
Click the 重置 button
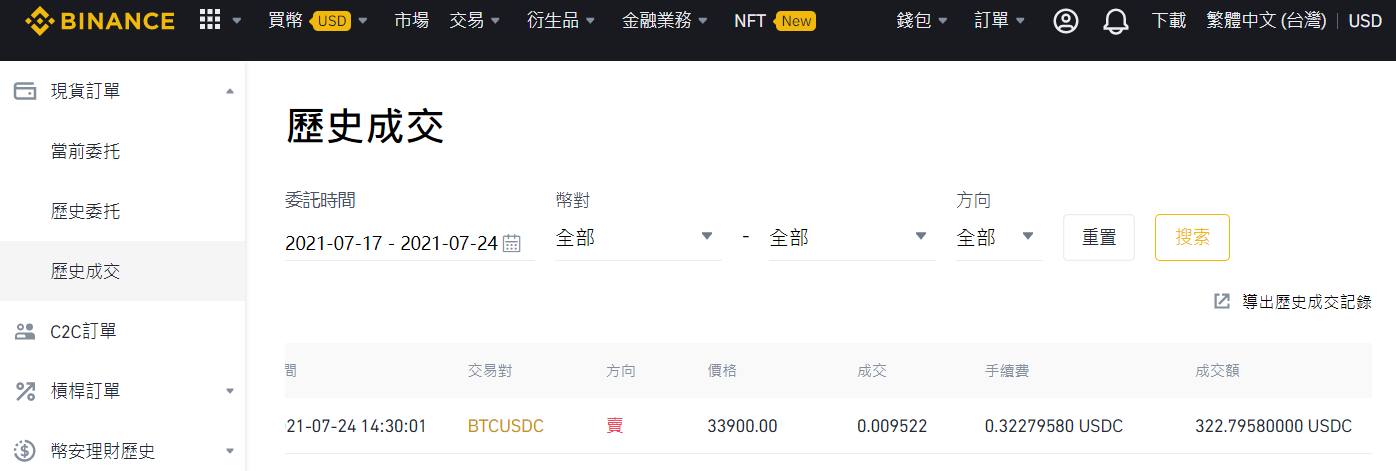[1099, 238]
